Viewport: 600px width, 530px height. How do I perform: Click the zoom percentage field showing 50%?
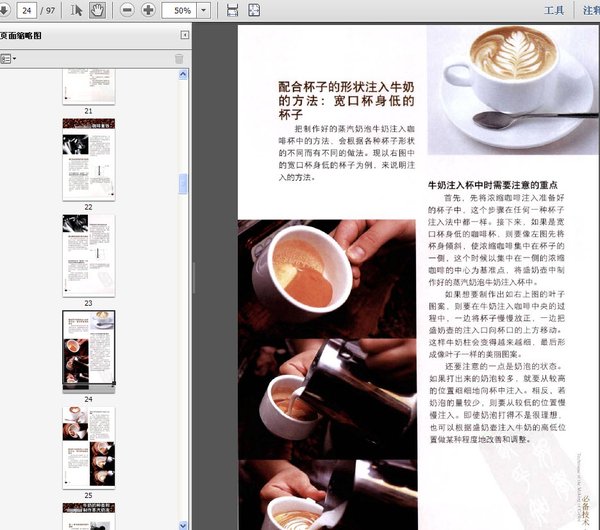[x=179, y=10]
